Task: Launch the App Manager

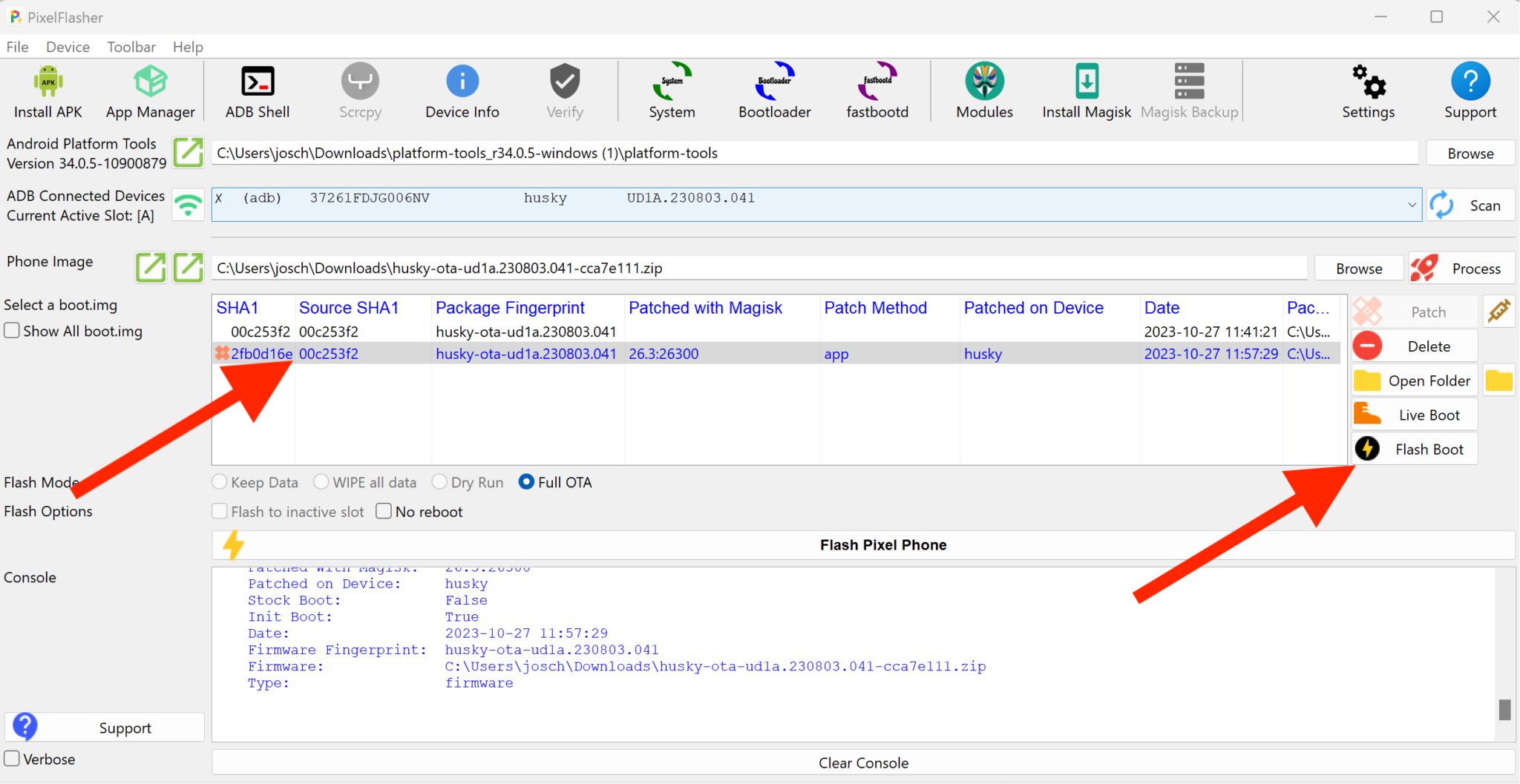Action: [151, 91]
